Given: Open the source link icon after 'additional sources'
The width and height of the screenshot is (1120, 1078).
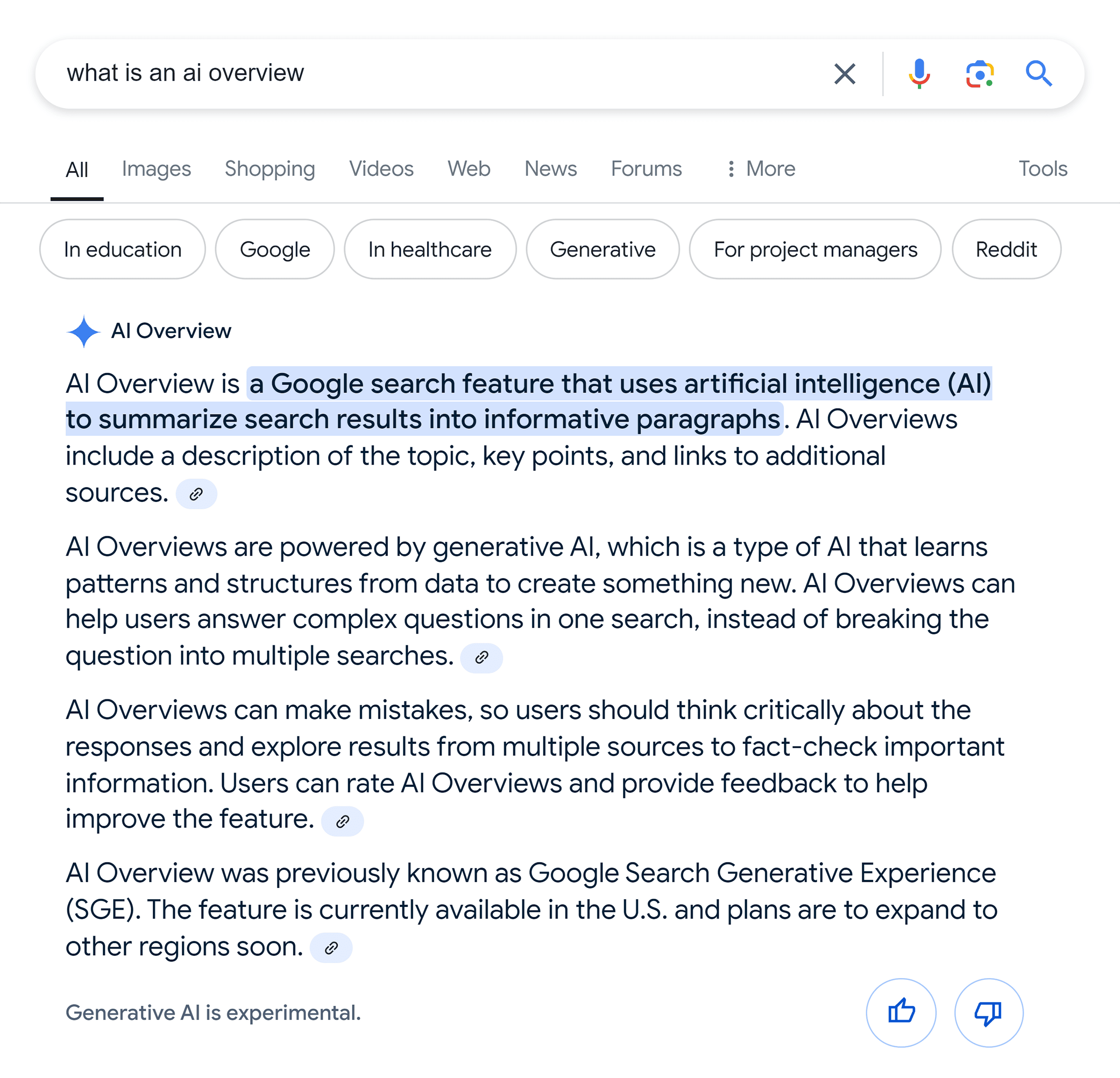Looking at the screenshot, I should click(197, 493).
